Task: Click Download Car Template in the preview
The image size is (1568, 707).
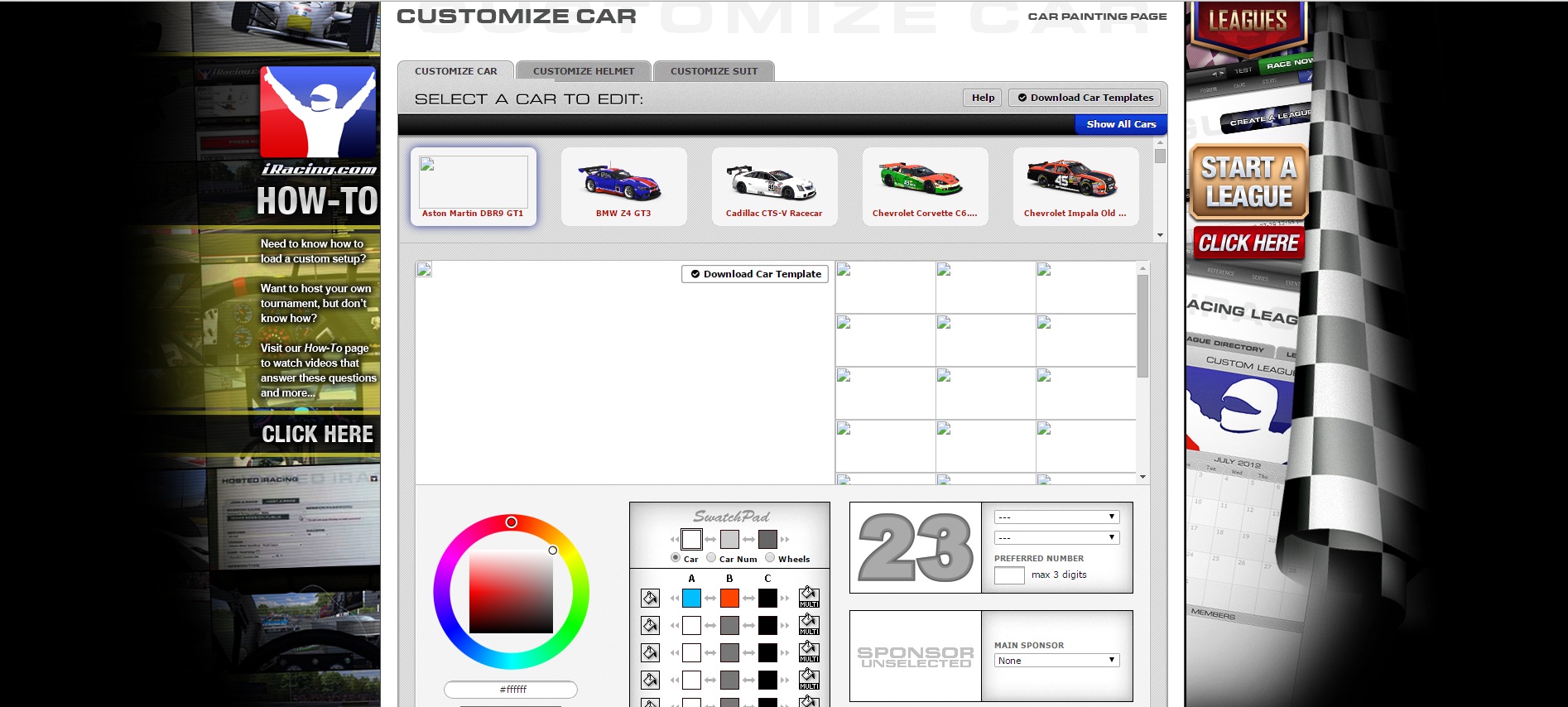Action: tap(755, 274)
